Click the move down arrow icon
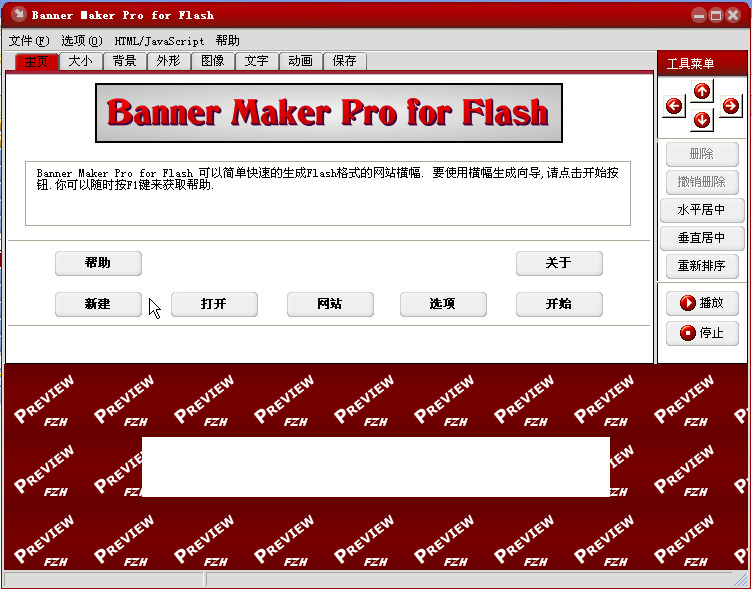This screenshot has width=752, height=589. click(702, 120)
